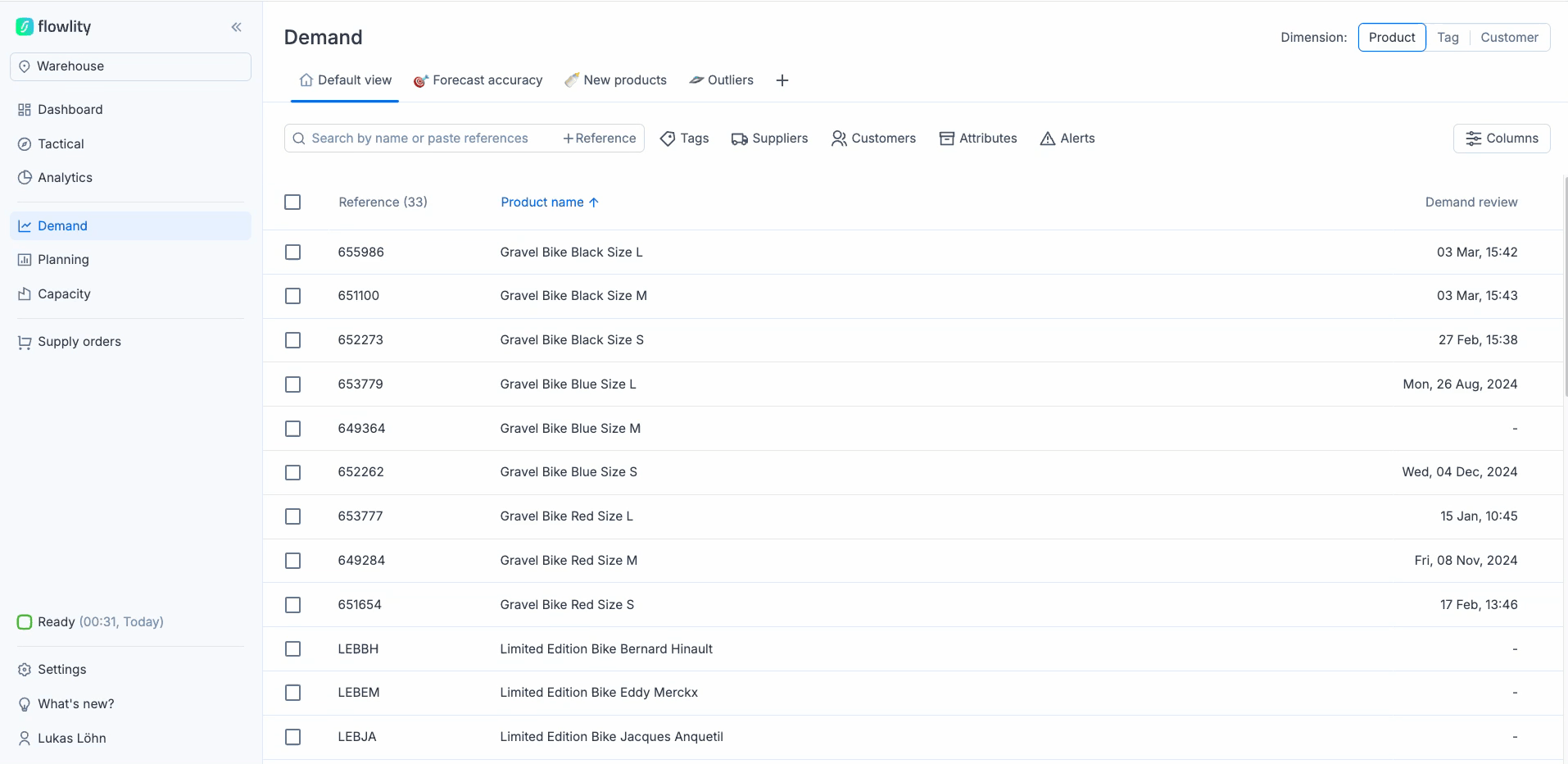The width and height of the screenshot is (1568, 764).
Task: Open the Alerts filter
Action: (1067, 138)
